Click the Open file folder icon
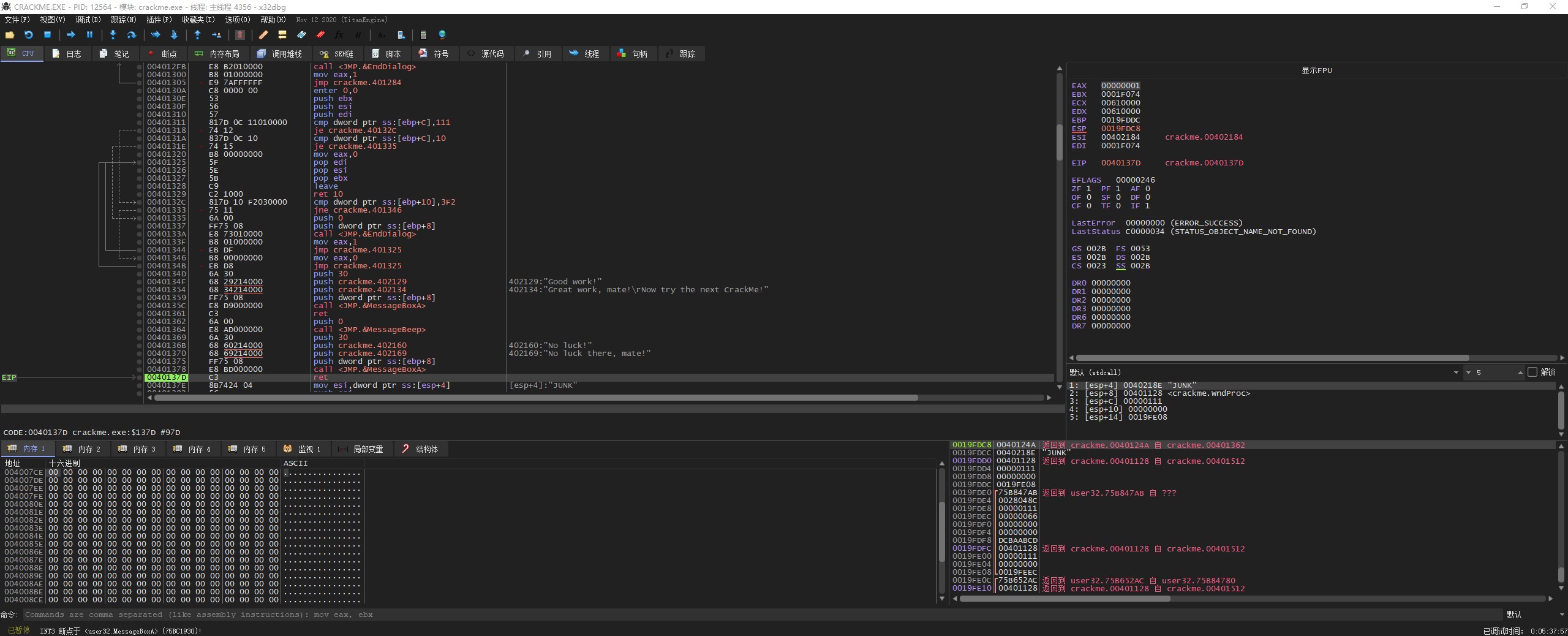This screenshot has width=1568, height=636. [10, 35]
